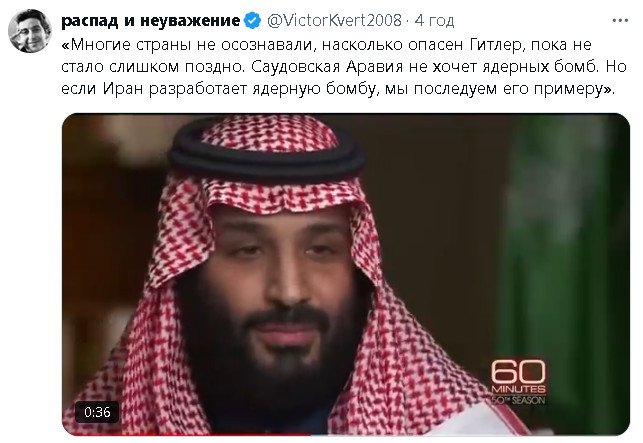
Task: Open profile via name распад и неуважение
Action: pyautogui.click(x=150, y=21)
